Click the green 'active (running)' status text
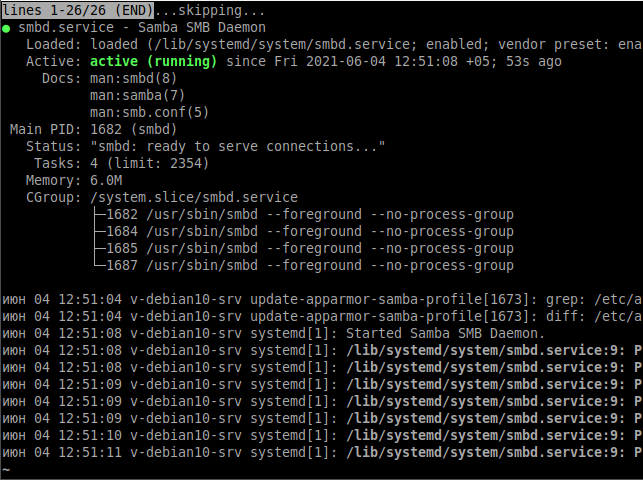The image size is (643, 480). (153, 61)
